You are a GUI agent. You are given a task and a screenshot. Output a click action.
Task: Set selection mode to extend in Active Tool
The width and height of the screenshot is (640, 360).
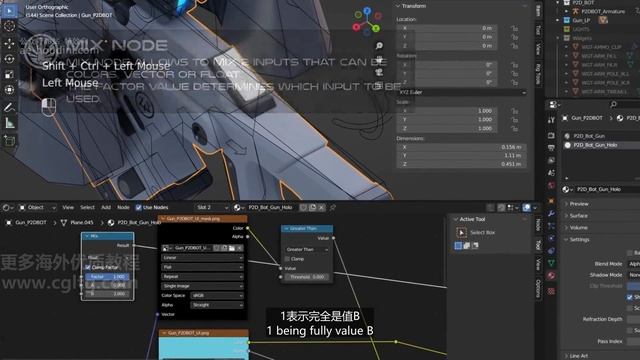[467, 246]
